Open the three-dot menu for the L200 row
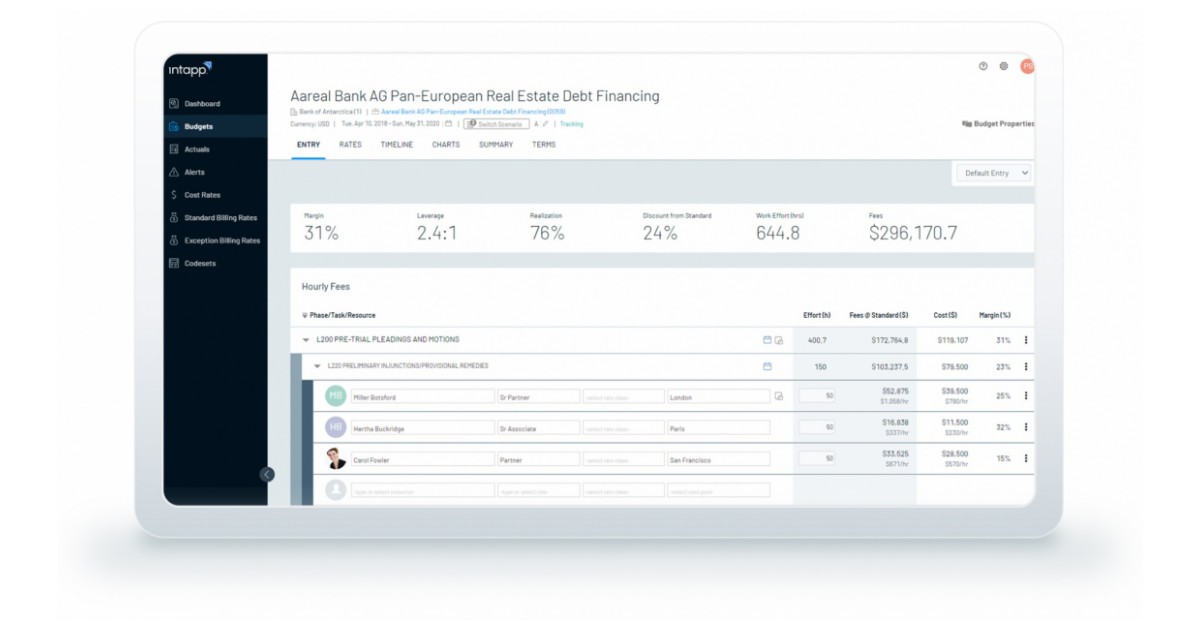This screenshot has width=1200, height=630. 1026,340
